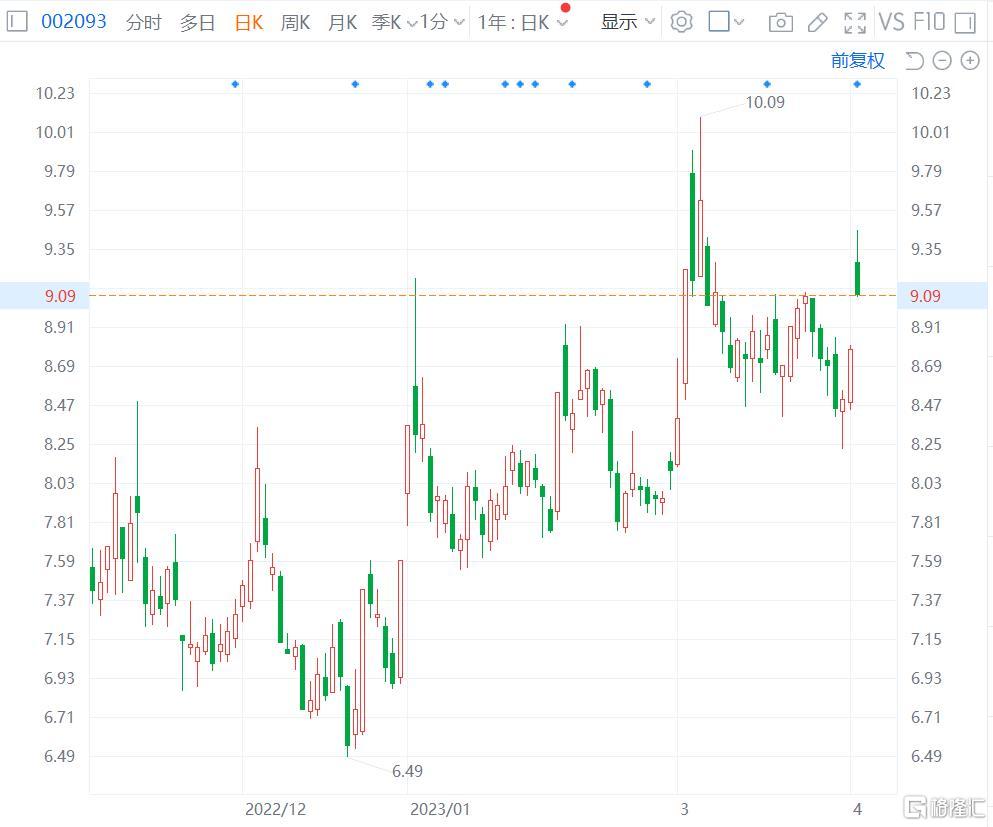Image resolution: width=993 pixels, height=827 pixels.
Task: Switch to 分时 intraday tab
Action: pyautogui.click(x=144, y=23)
